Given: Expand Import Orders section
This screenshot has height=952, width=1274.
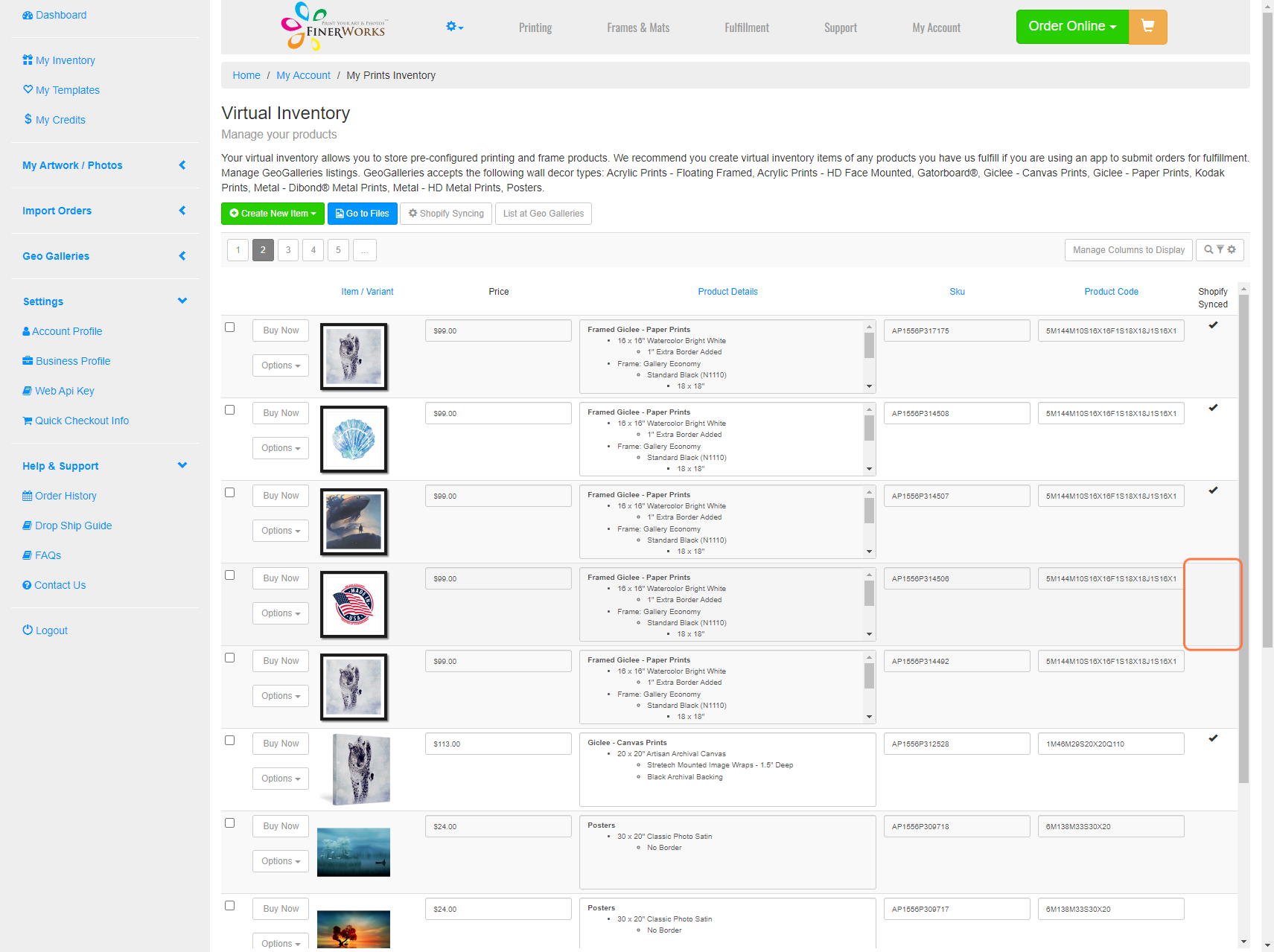Looking at the screenshot, I should pos(104,211).
